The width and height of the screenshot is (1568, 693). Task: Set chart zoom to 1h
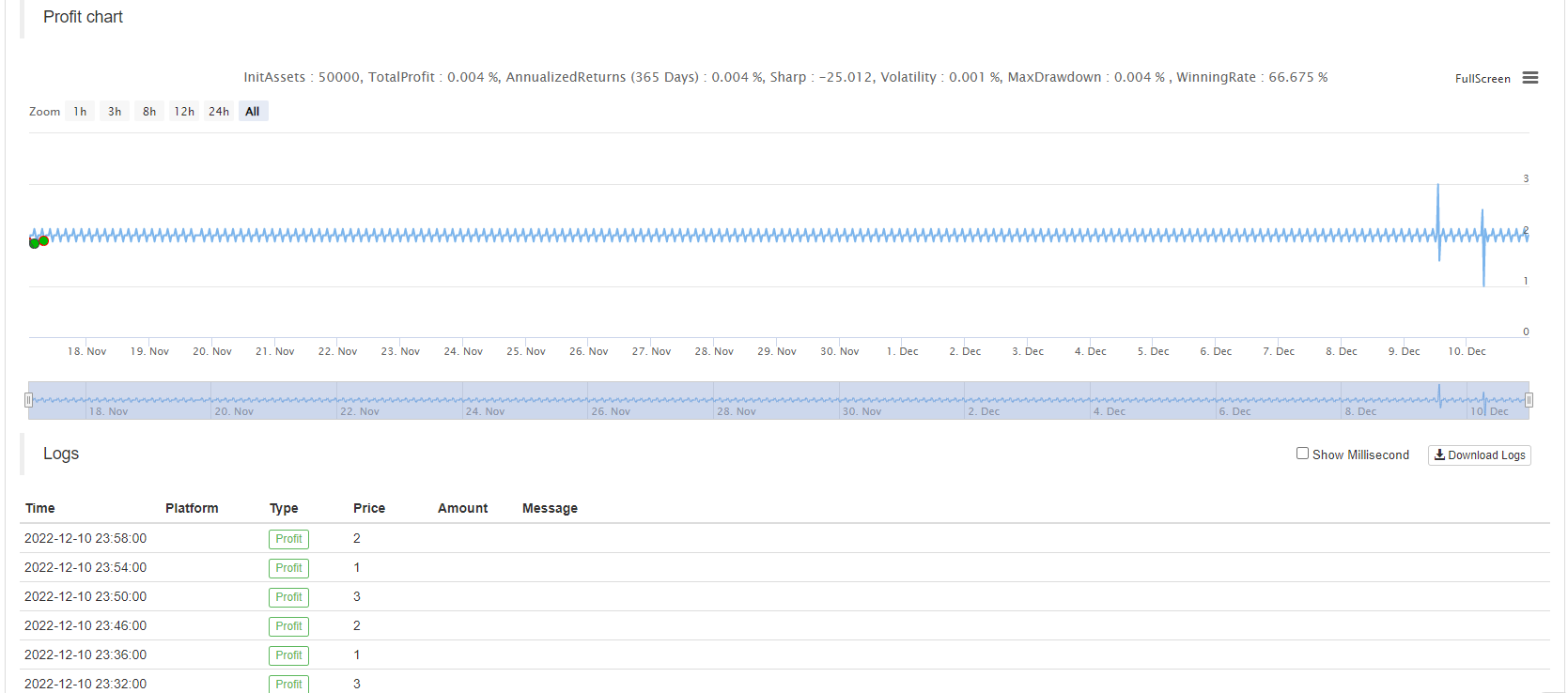click(x=80, y=112)
